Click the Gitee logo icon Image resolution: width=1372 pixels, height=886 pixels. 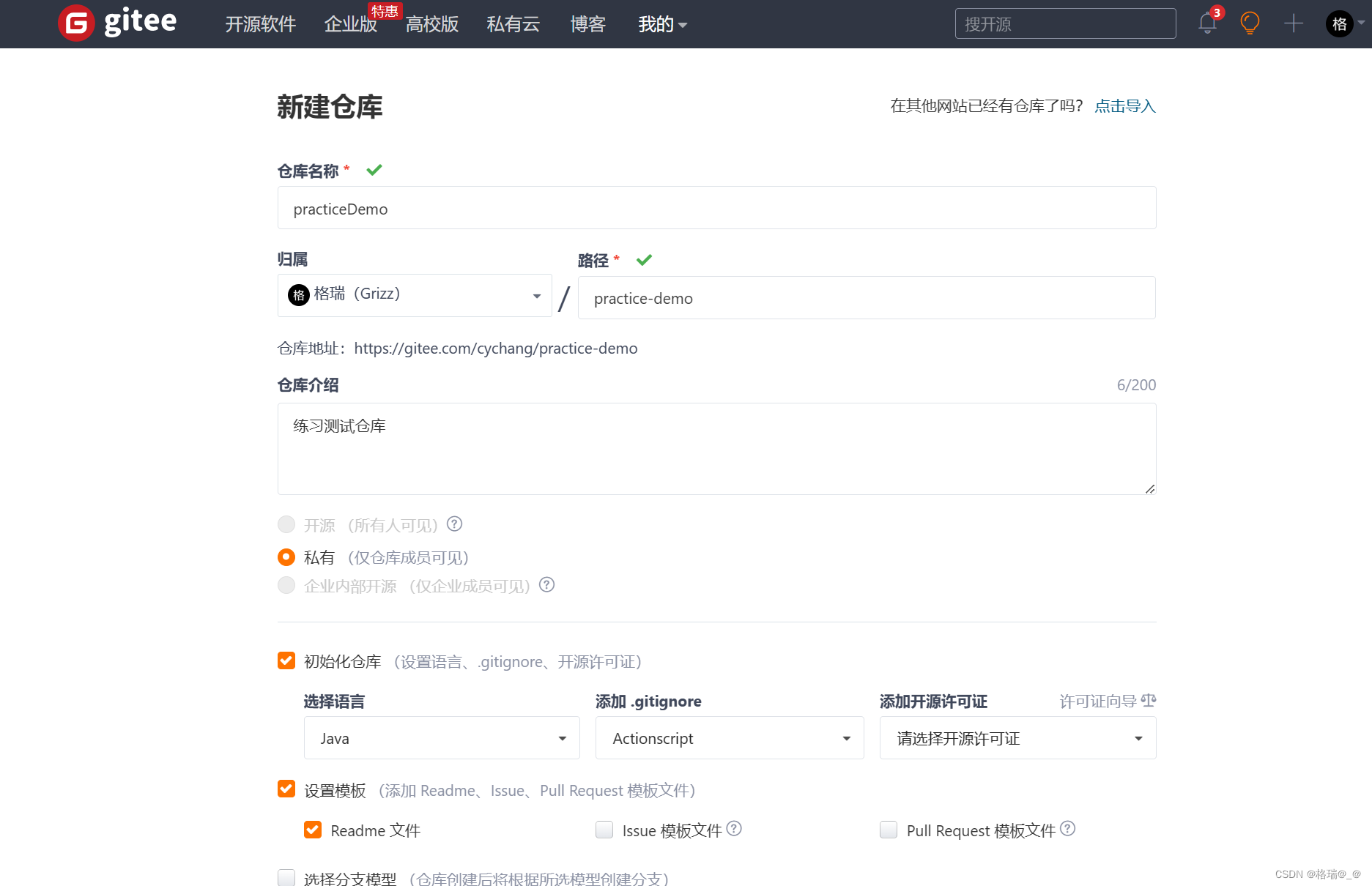pos(76,23)
